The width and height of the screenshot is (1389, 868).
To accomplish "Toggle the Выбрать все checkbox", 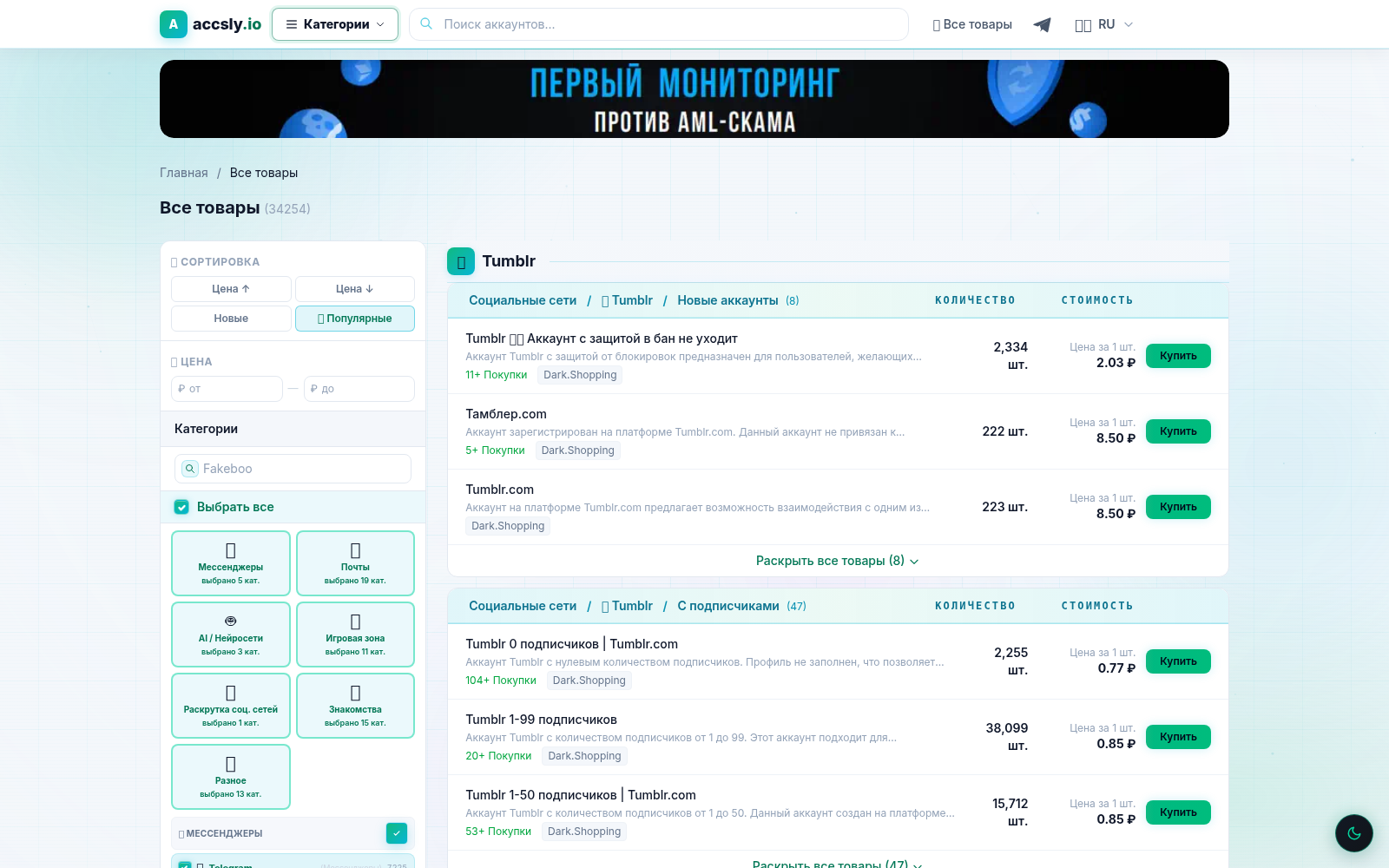I will 181,507.
